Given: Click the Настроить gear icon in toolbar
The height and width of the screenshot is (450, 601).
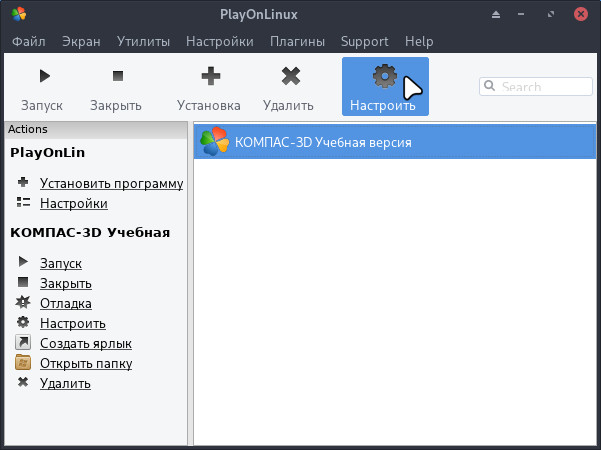Looking at the screenshot, I should 384,76.
